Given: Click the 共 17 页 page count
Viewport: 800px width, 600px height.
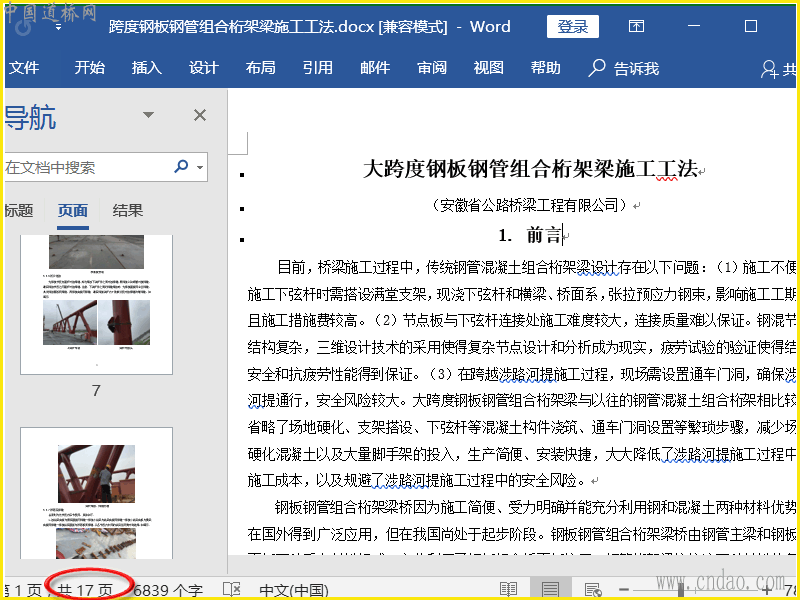Looking at the screenshot, I should 85,590.
